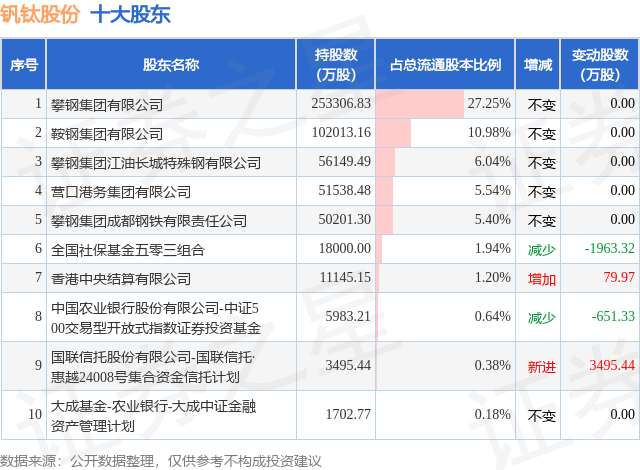Click the 数据来源 disclaimer footer text

coord(160,461)
